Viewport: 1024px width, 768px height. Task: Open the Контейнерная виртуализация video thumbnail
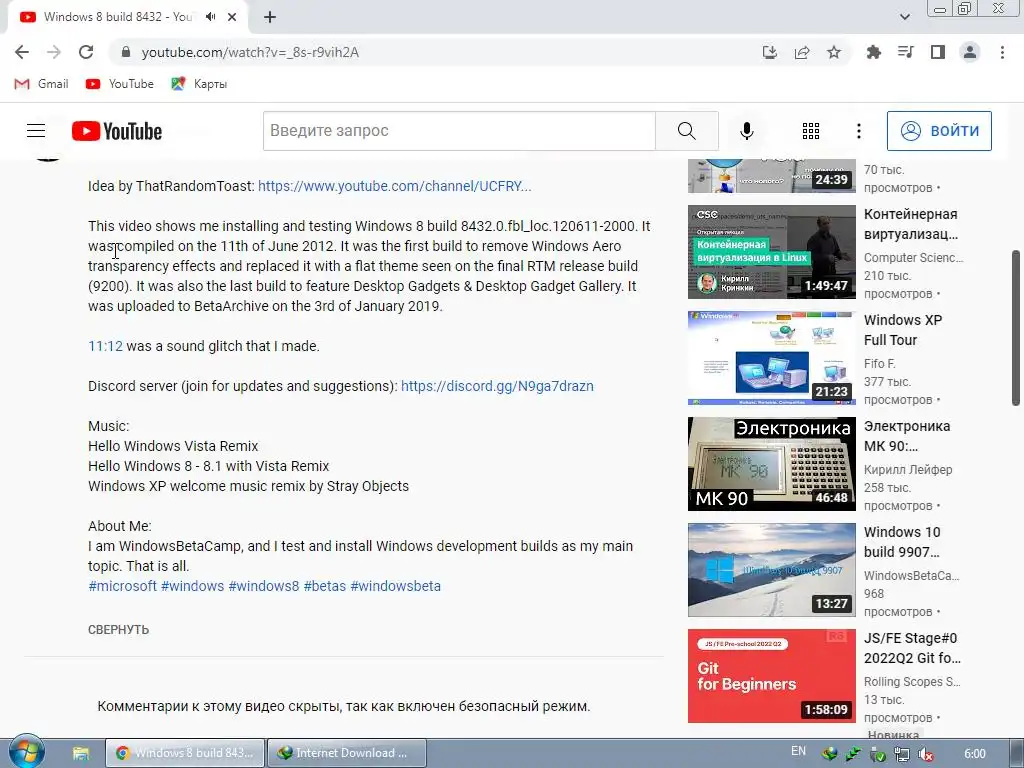tap(771, 252)
